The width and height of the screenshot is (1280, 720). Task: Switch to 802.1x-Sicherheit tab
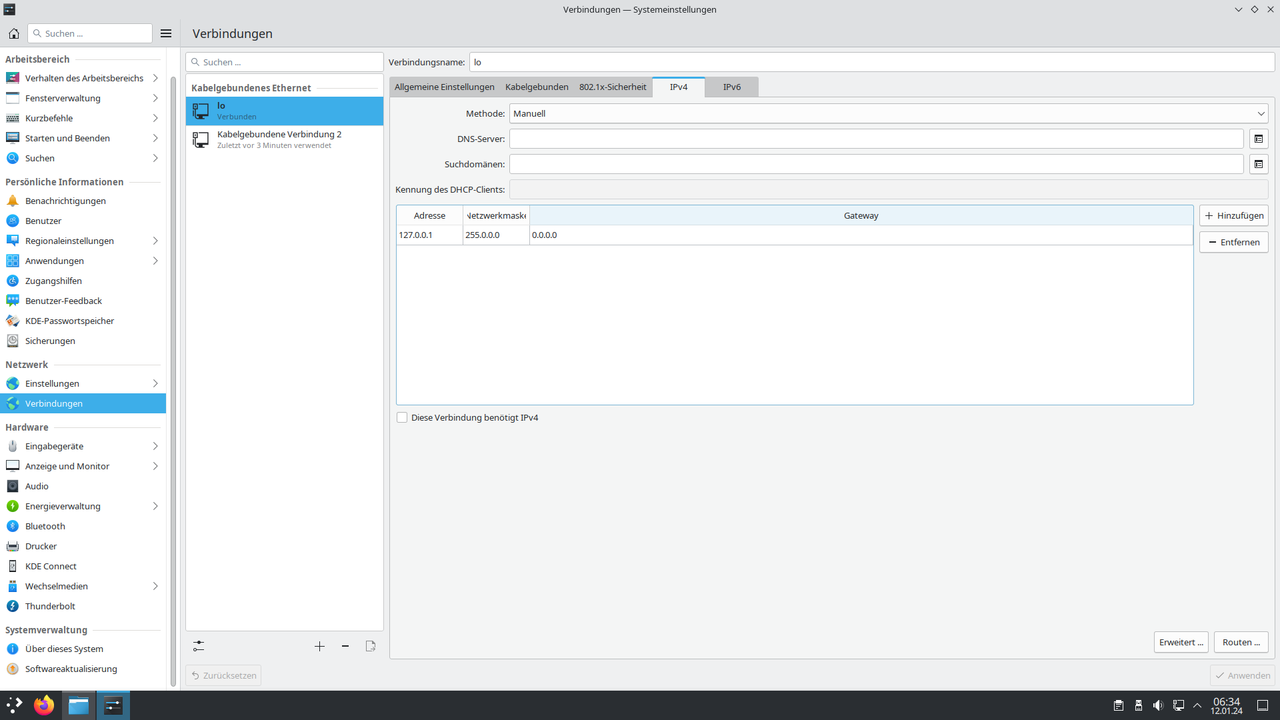coord(613,87)
